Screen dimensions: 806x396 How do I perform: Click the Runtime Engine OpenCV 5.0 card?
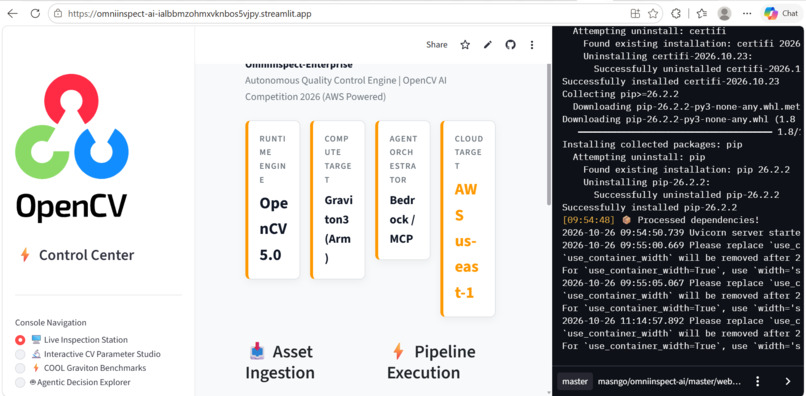coord(273,200)
